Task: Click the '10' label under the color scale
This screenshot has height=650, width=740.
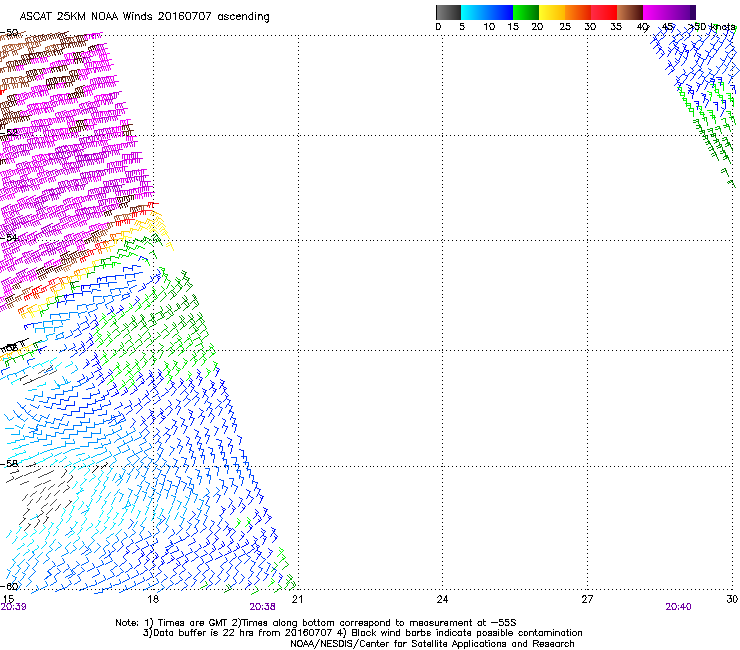Action: click(489, 27)
